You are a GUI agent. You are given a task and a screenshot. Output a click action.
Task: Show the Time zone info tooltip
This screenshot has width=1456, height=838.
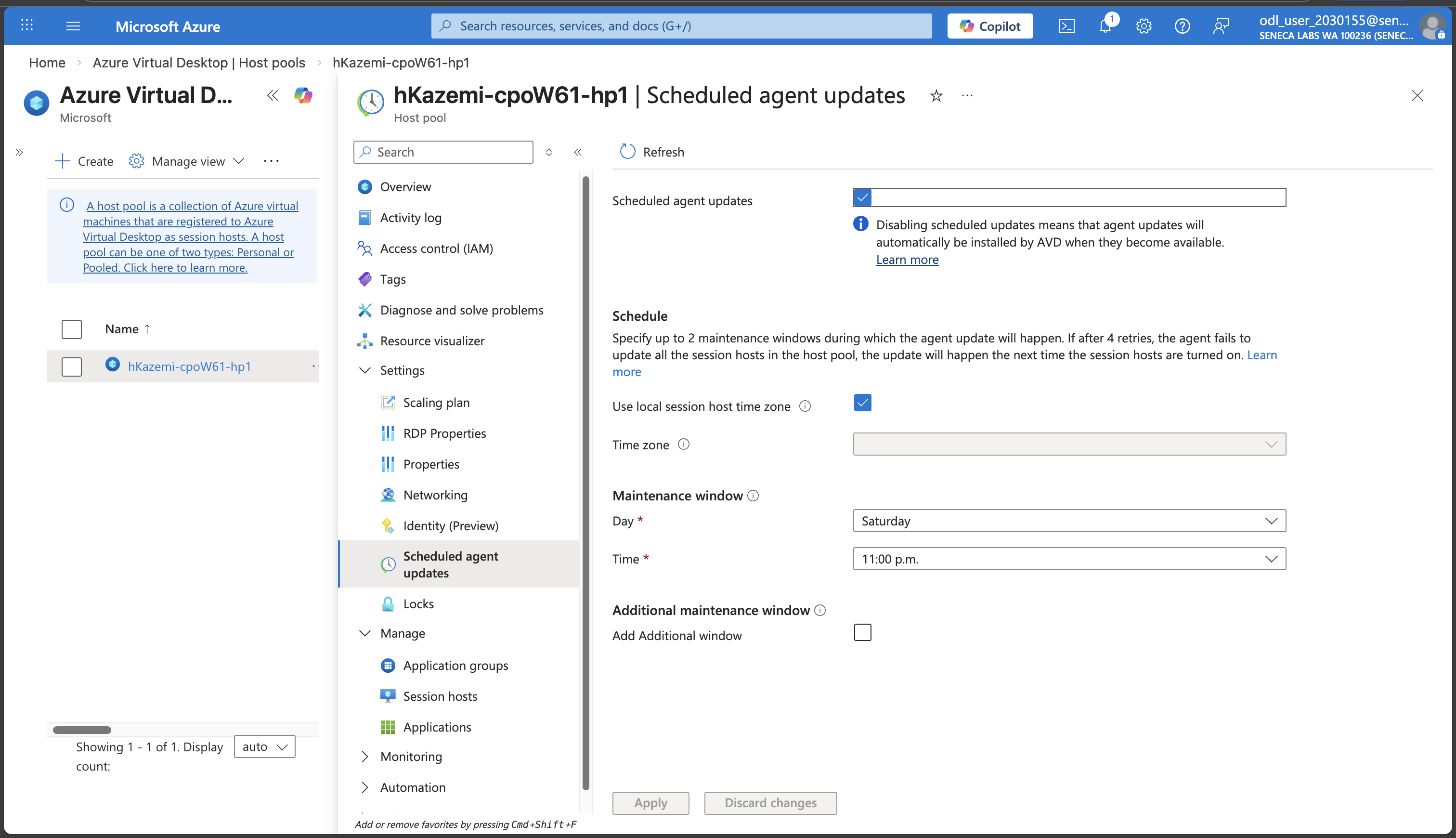683,445
